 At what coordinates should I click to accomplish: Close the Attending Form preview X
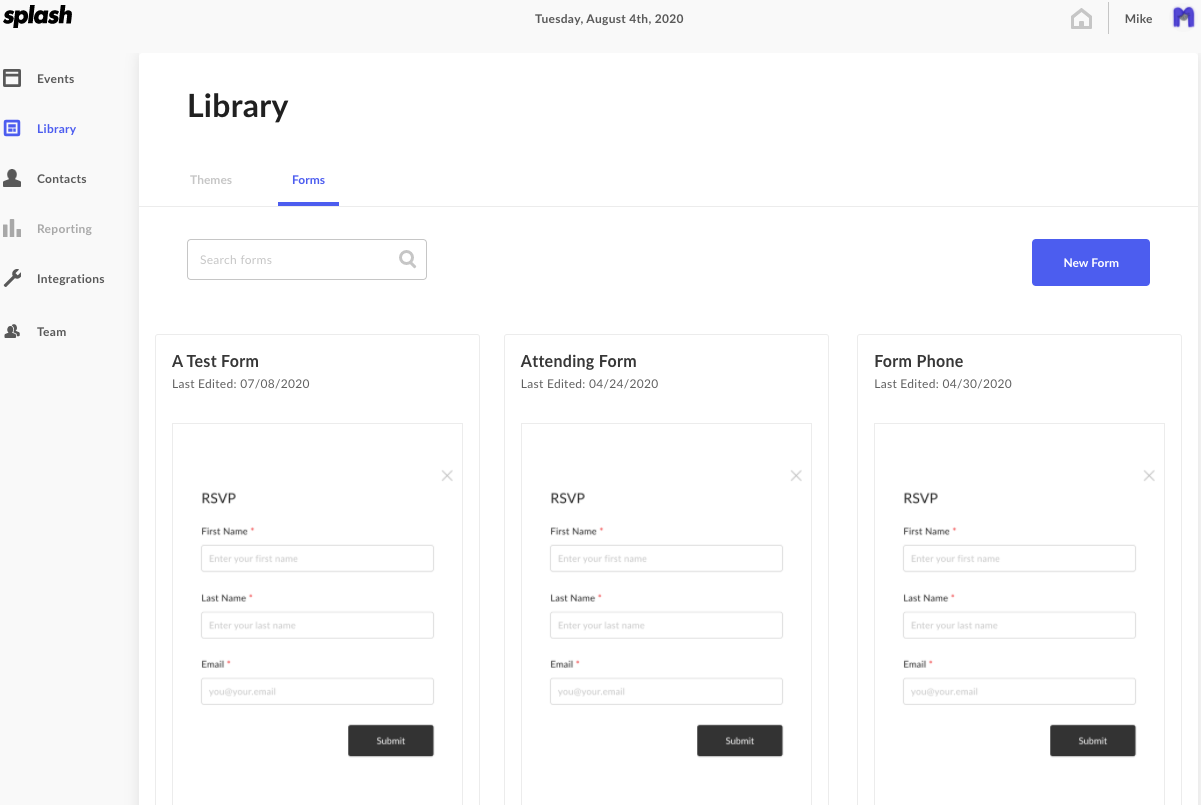[796, 476]
